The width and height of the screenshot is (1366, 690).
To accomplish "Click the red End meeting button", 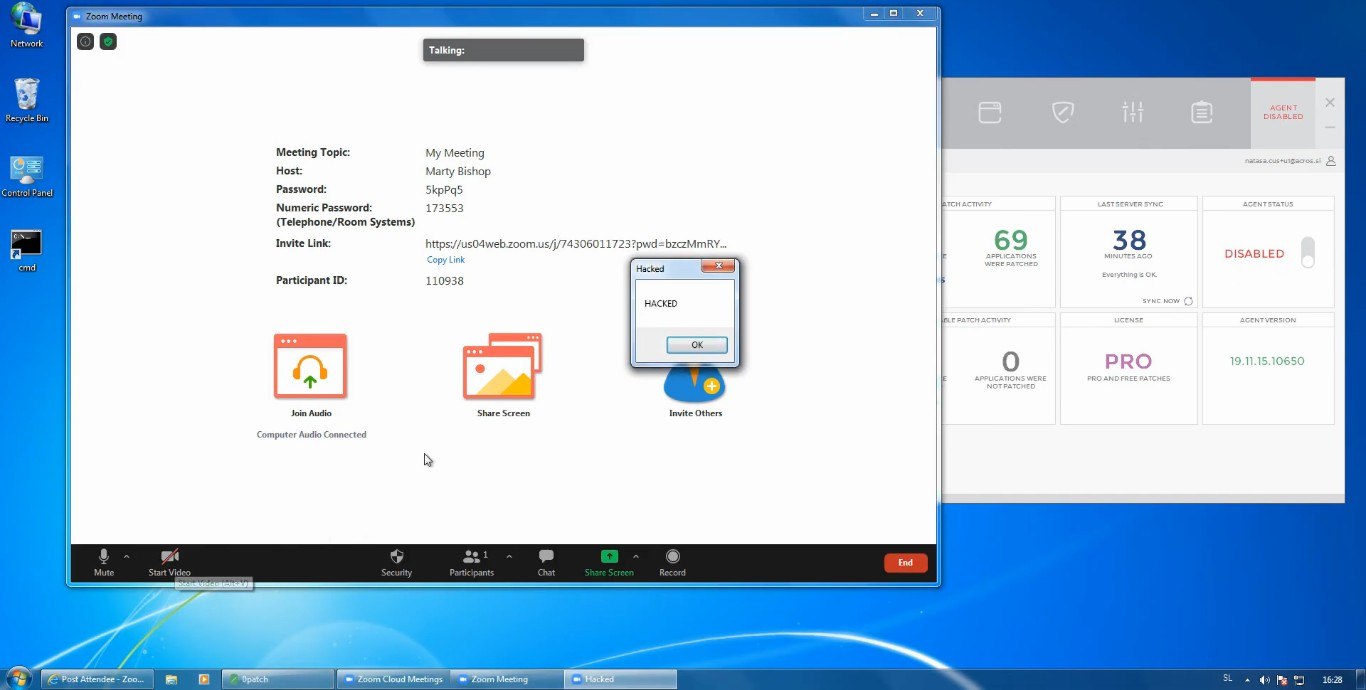I will (905, 562).
